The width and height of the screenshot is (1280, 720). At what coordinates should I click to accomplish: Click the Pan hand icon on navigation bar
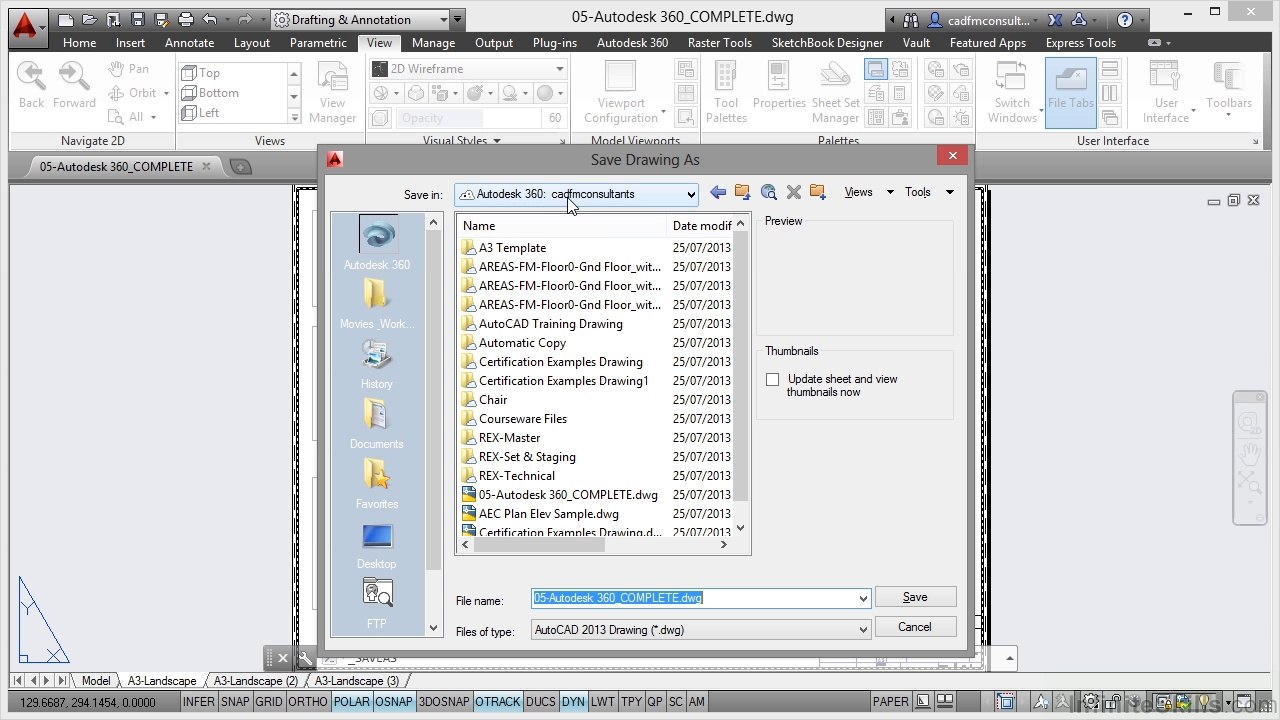(x=1249, y=452)
